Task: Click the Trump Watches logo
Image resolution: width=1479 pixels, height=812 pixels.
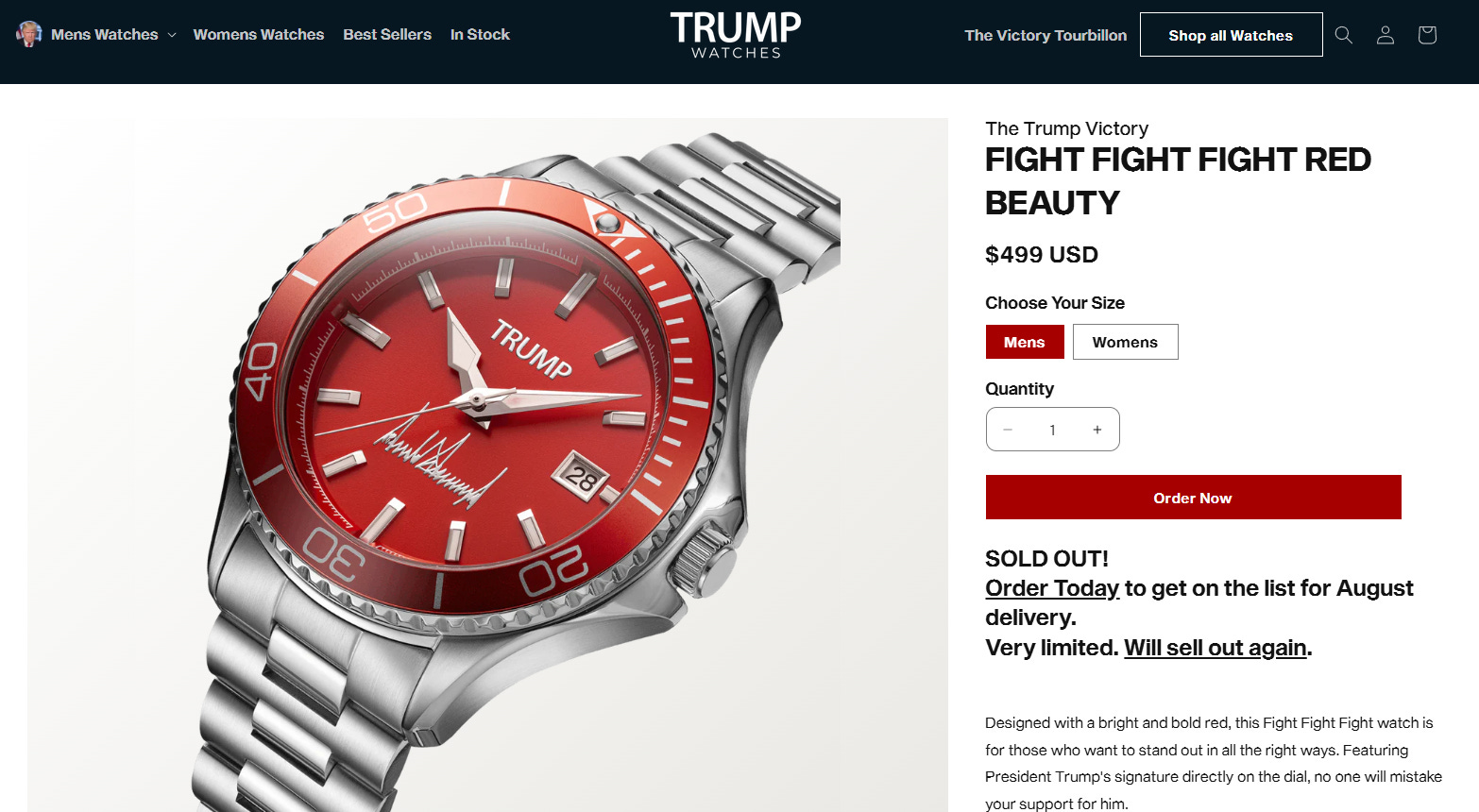Action: pos(736,35)
